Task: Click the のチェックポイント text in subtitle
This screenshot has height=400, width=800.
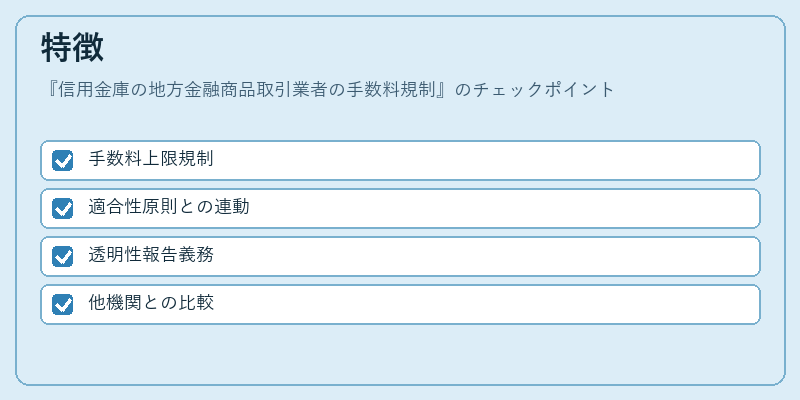Action: (x=534, y=90)
